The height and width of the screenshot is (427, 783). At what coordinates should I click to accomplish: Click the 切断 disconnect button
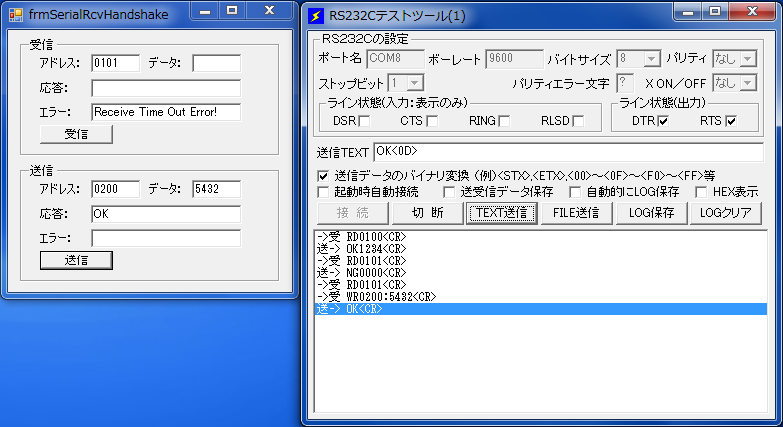pyautogui.click(x=427, y=213)
